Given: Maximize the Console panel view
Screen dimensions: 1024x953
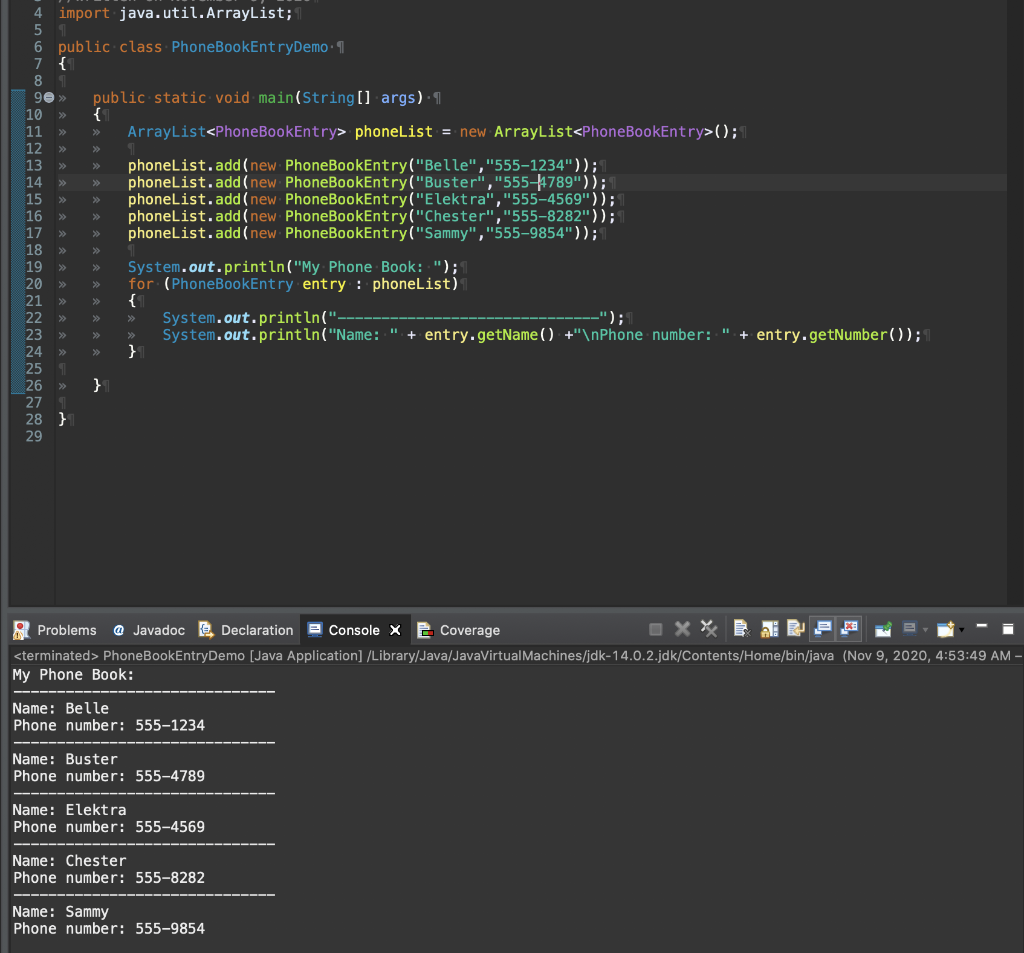Looking at the screenshot, I should pyautogui.click(x=1008, y=629).
